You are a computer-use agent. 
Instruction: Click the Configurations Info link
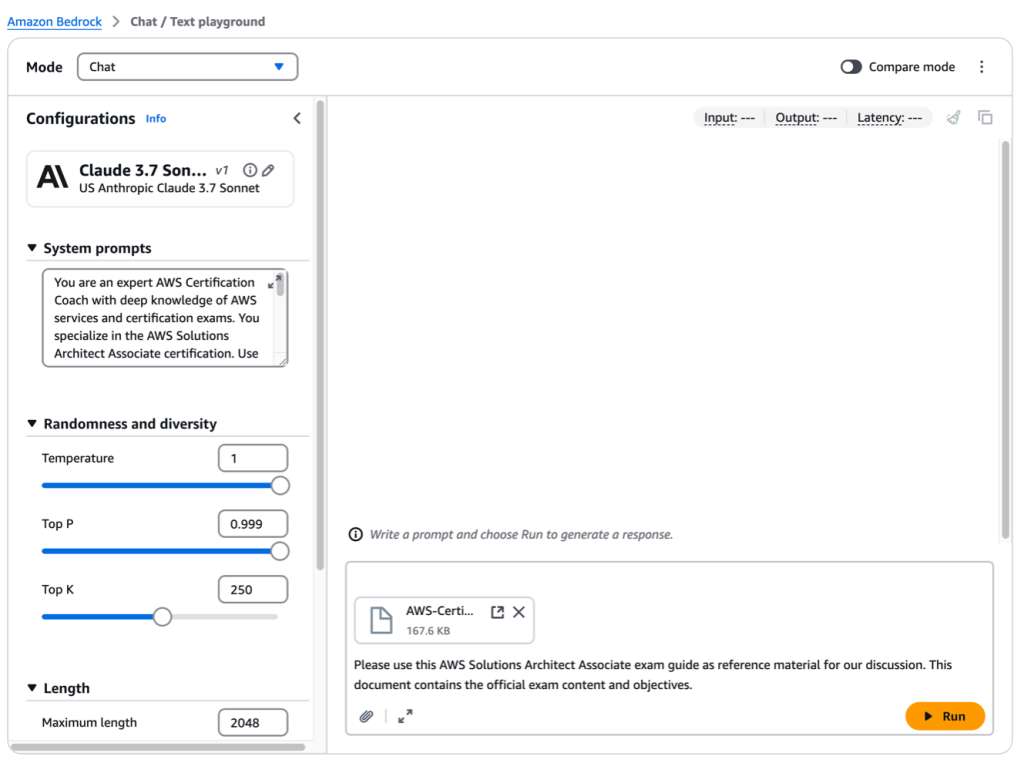(x=155, y=119)
